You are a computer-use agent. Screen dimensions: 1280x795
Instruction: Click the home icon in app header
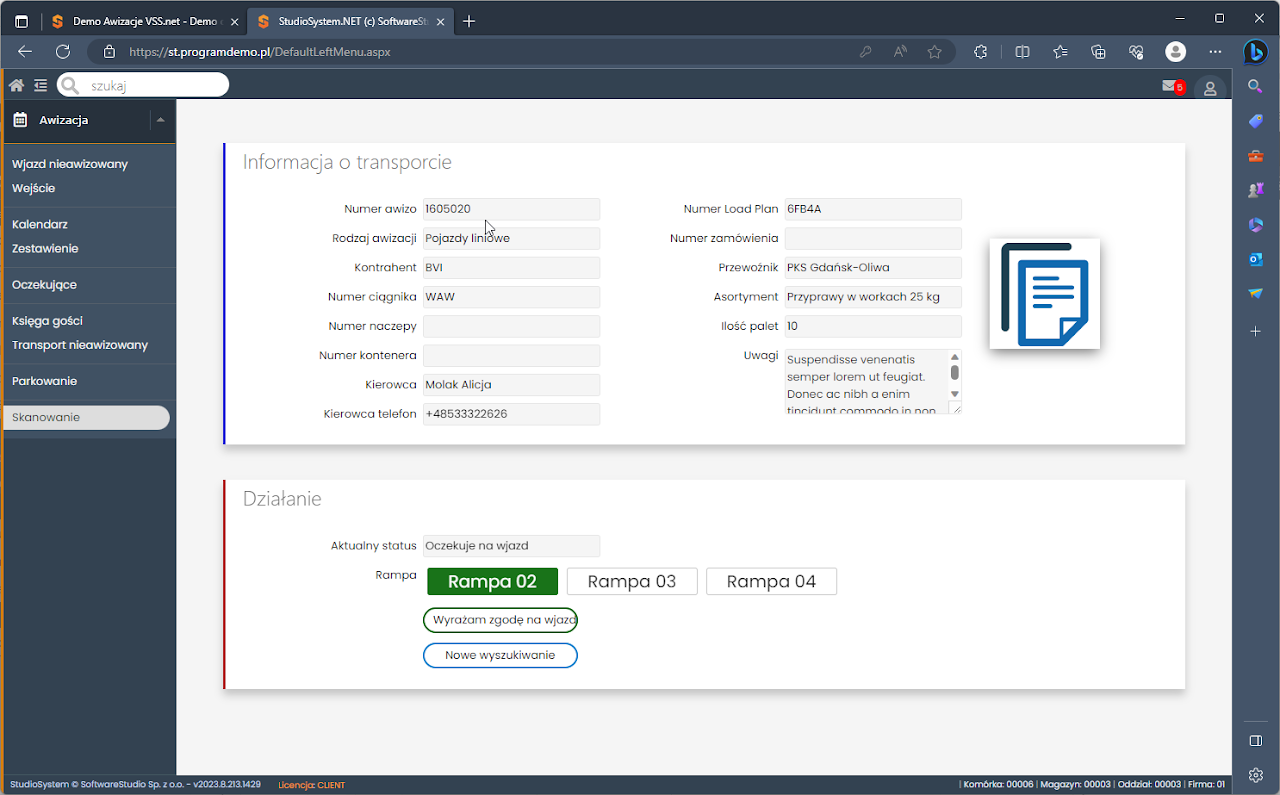click(x=16, y=86)
